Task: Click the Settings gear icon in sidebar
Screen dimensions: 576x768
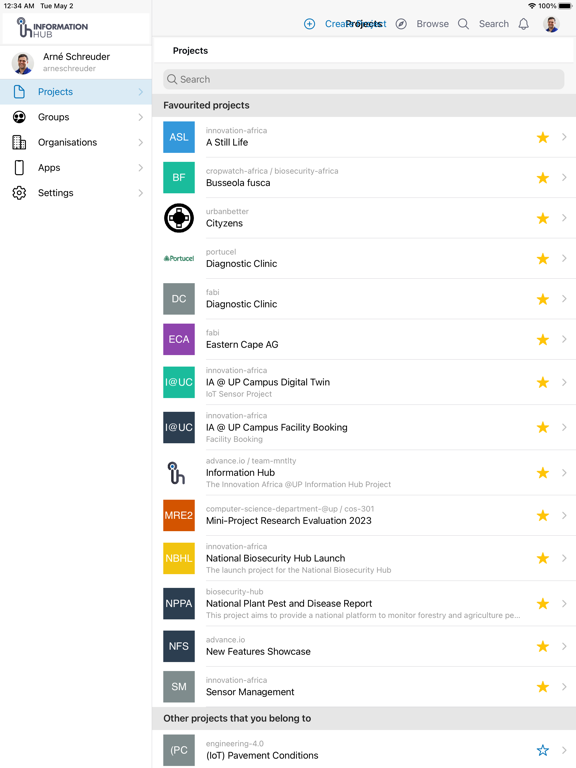Action: (19, 192)
